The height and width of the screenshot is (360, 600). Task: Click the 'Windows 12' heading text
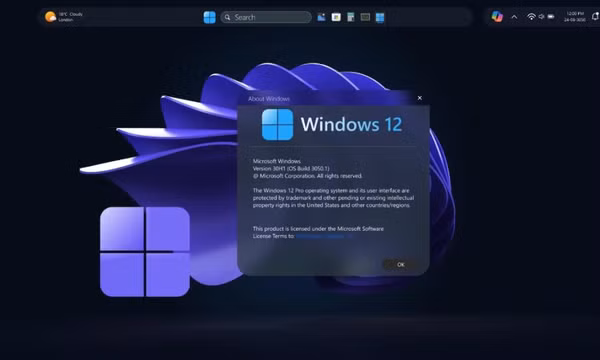point(351,124)
